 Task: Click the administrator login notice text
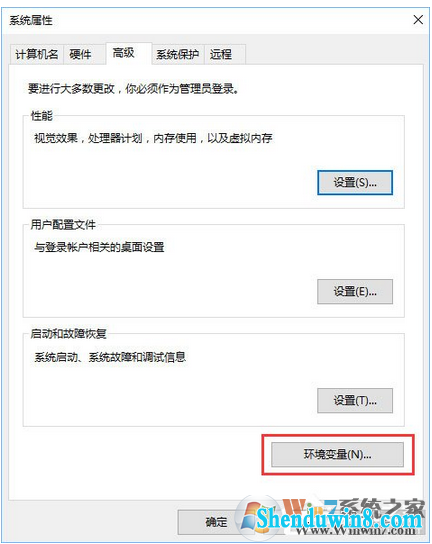pos(133,89)
